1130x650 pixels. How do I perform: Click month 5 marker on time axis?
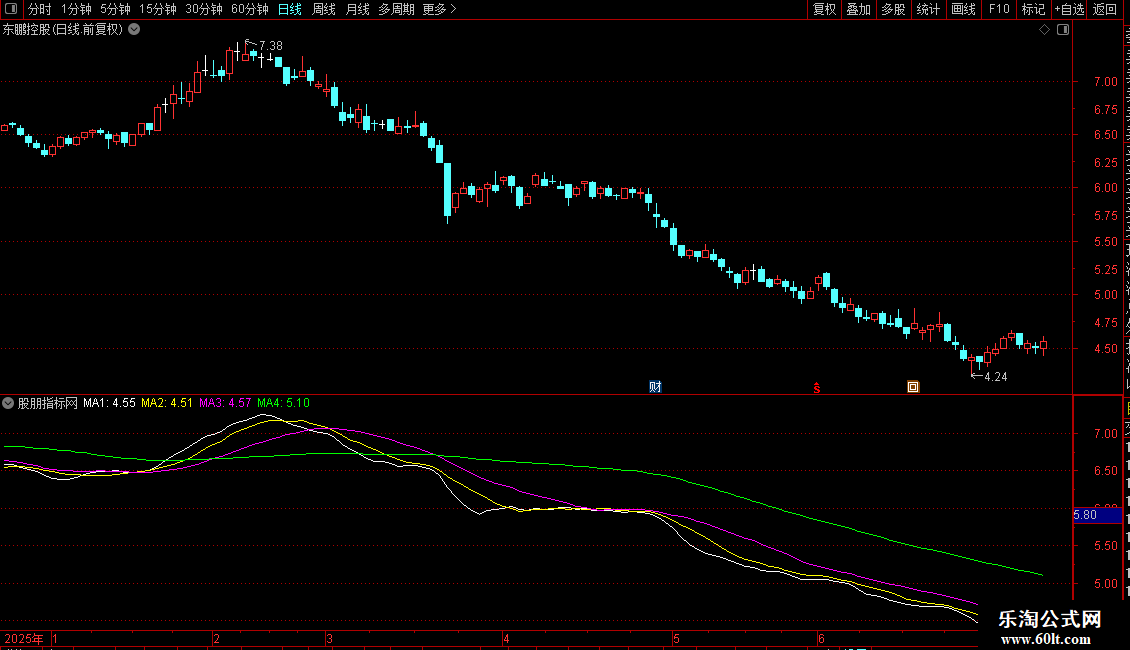click(x=676, y=638)
